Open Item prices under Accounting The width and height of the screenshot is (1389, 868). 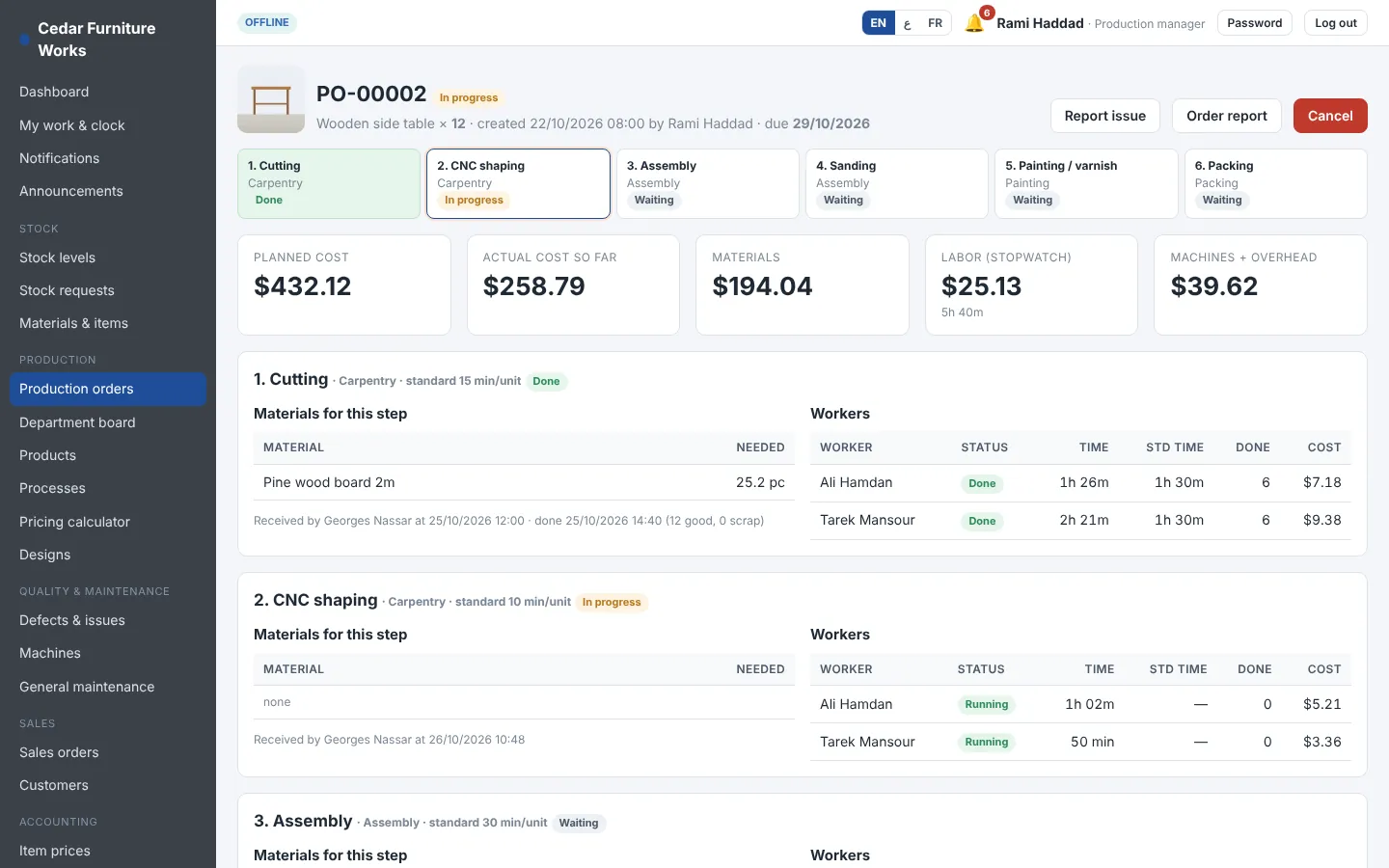click(x=108, y=851)
